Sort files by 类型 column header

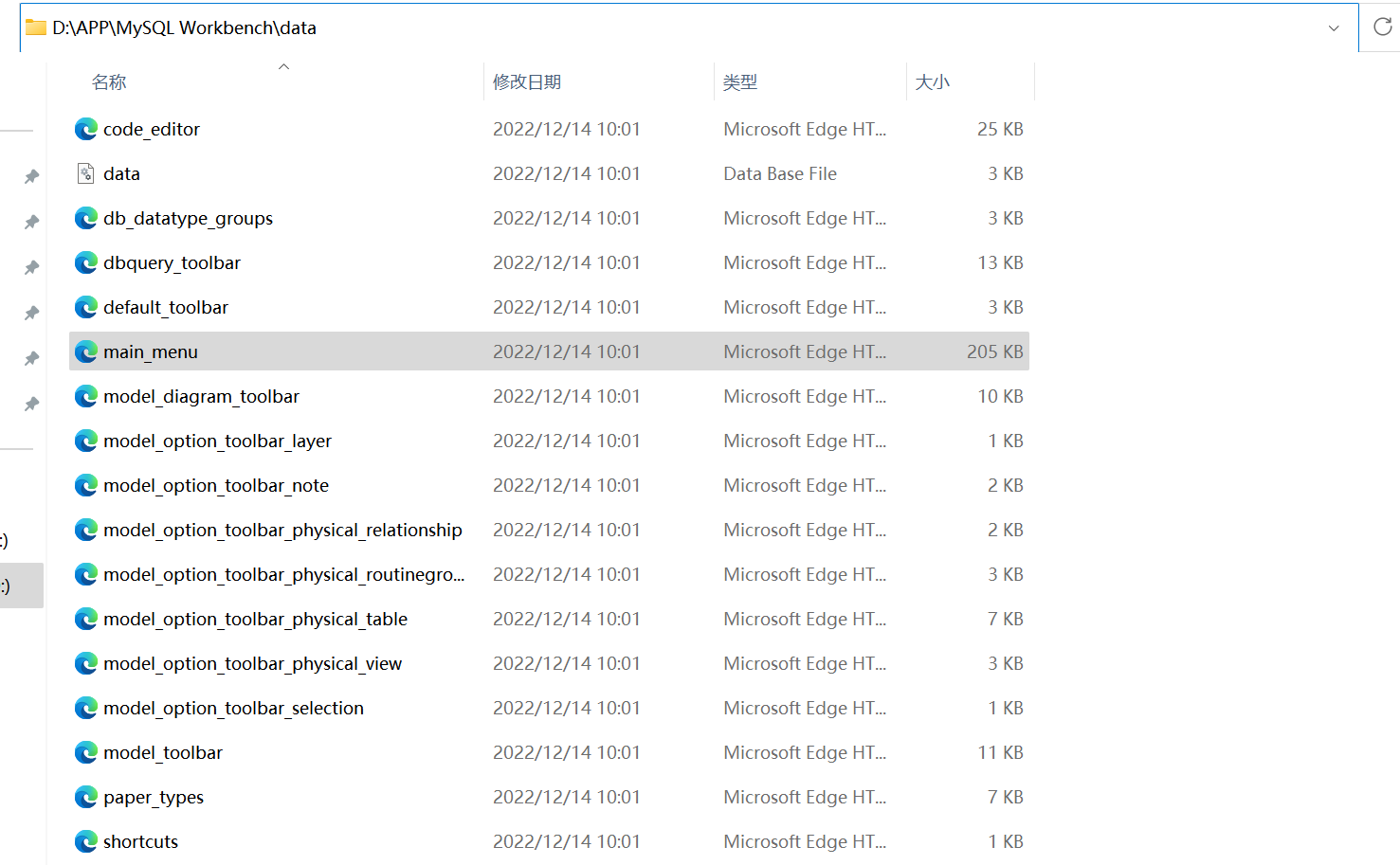(x=740, y=82)
